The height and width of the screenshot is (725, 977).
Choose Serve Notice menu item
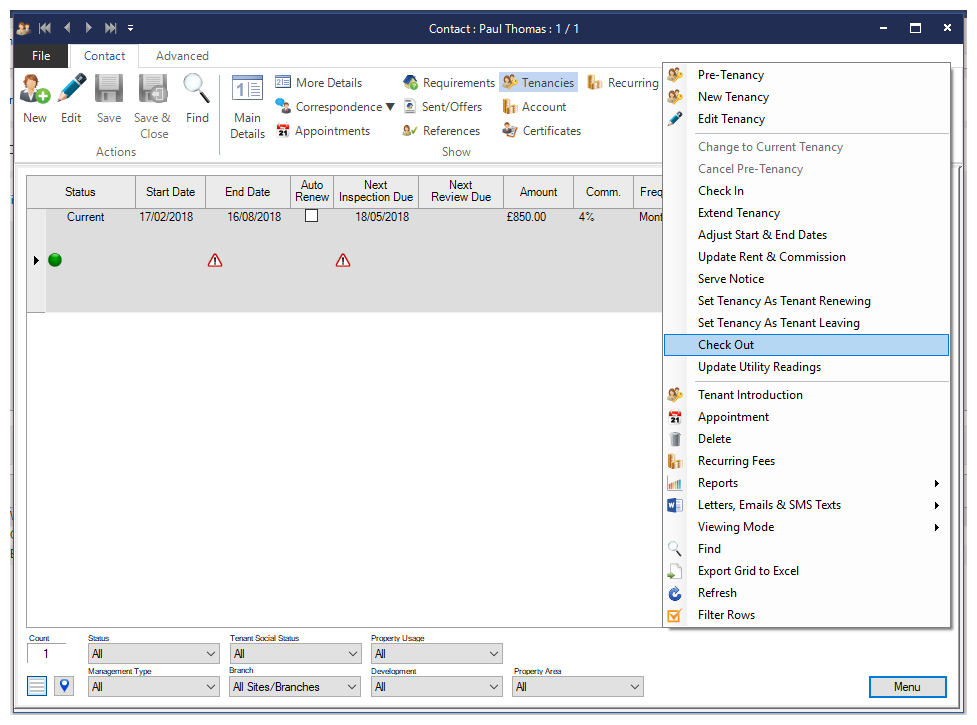pyautogui.click(x=731, y=279)
